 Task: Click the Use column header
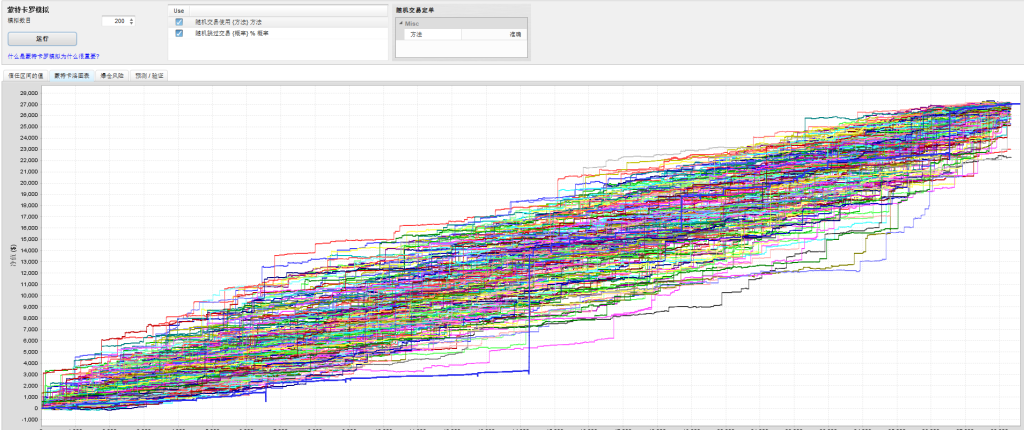(x=180, y=10)
